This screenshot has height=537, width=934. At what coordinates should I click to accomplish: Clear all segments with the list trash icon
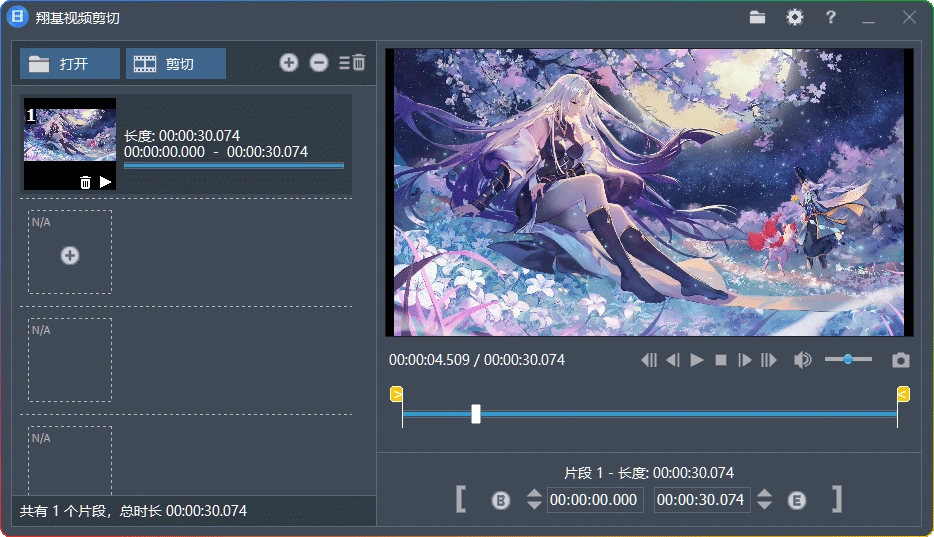pos(353,63)
